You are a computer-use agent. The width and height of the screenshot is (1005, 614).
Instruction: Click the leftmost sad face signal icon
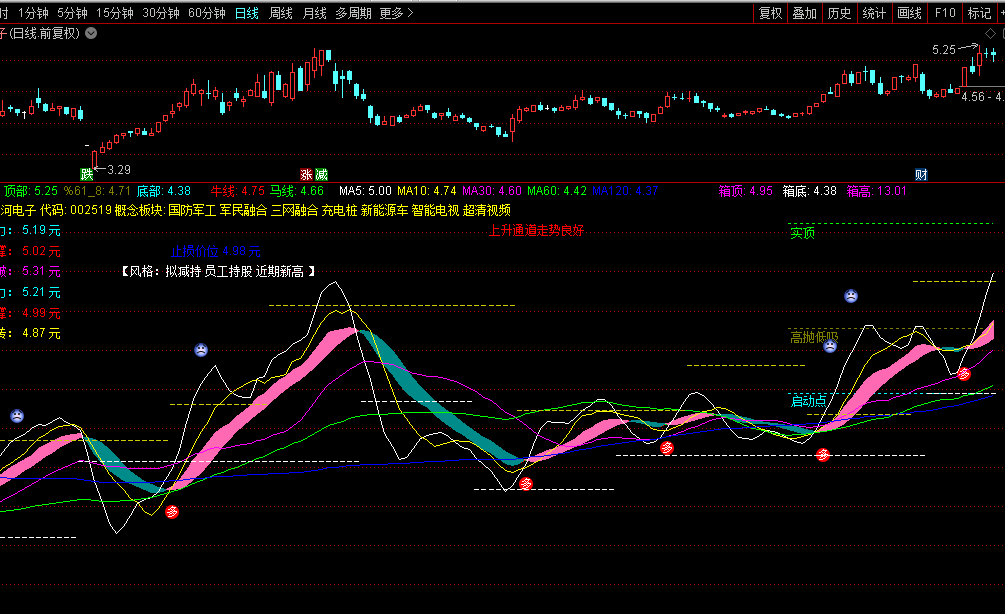[17, 416]
